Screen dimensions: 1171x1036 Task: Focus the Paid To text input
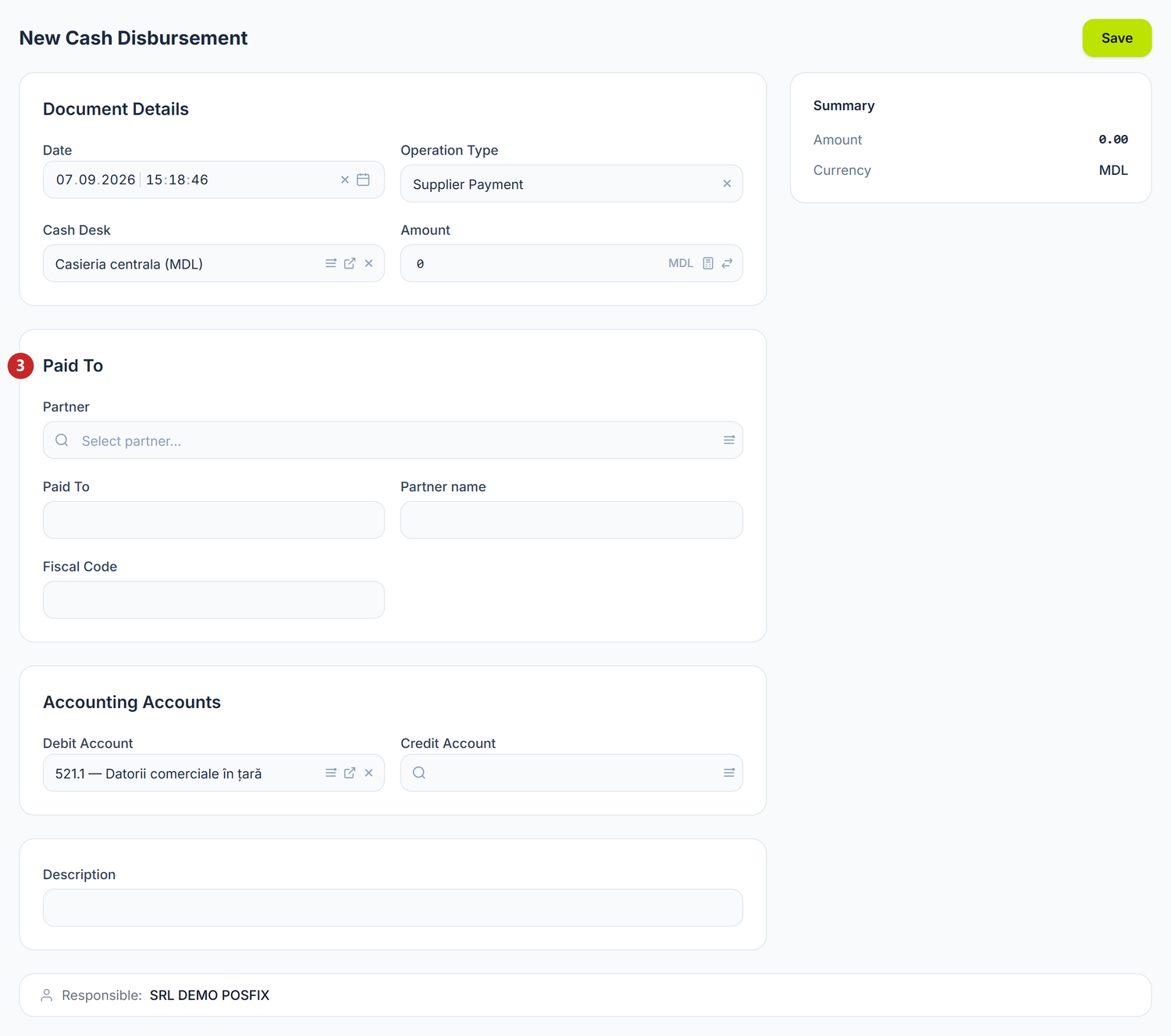(214, 520)
